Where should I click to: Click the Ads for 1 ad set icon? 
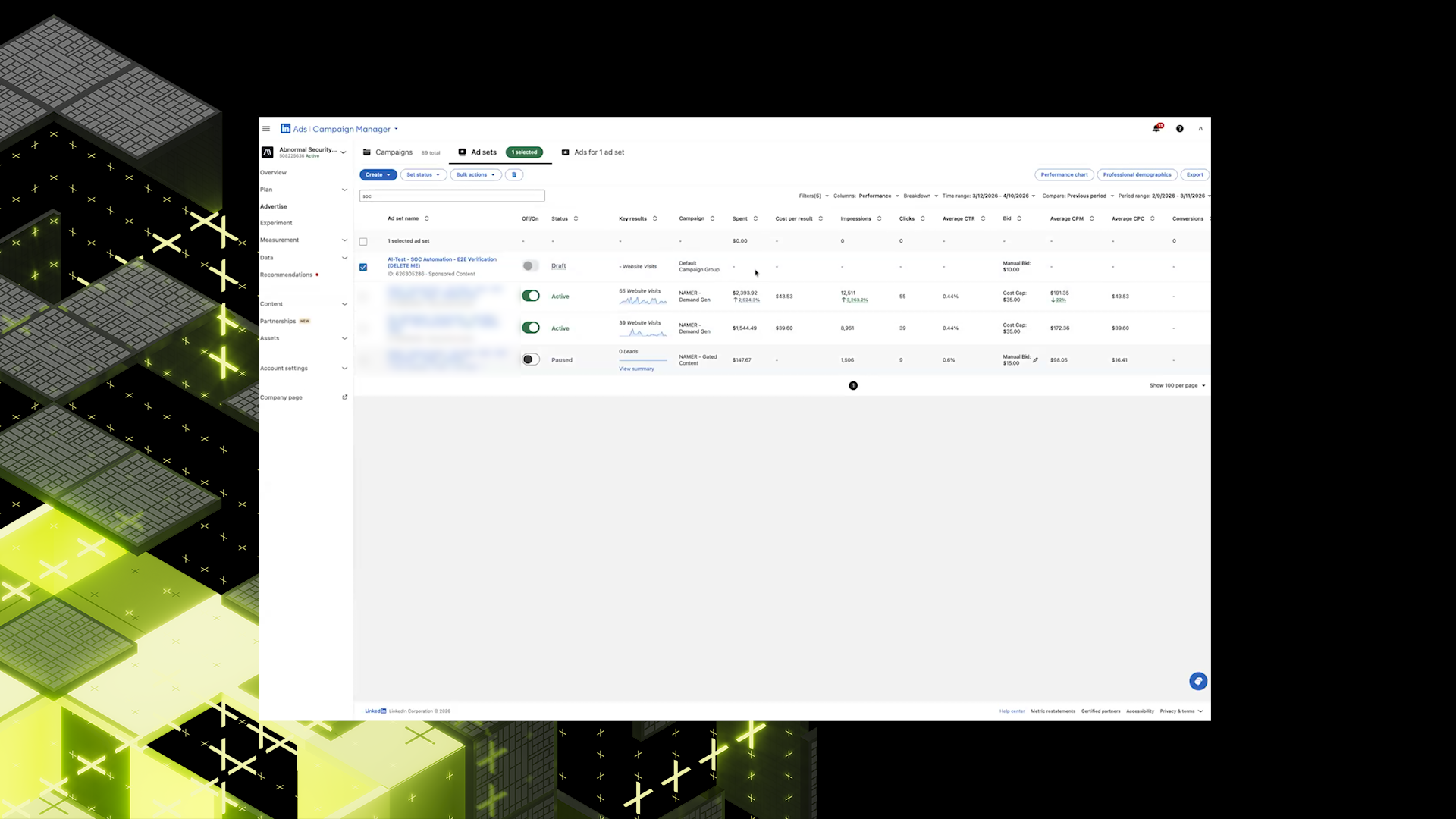click(566, 152)
